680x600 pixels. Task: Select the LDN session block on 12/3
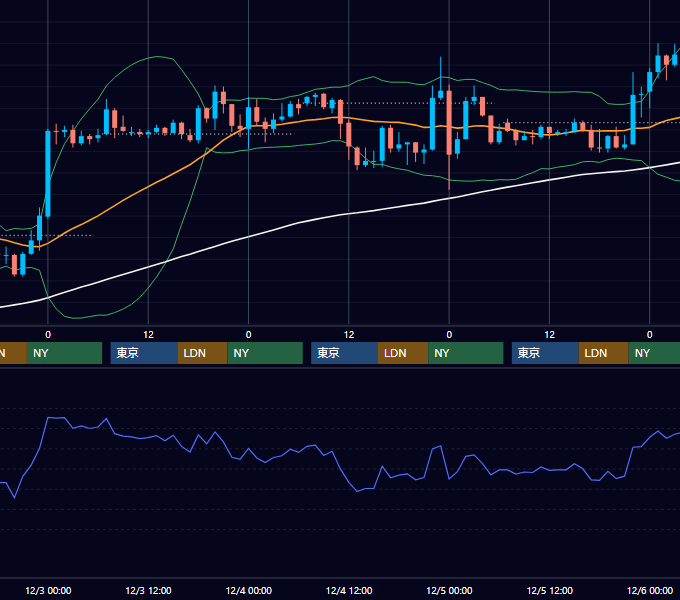point(203,353)
